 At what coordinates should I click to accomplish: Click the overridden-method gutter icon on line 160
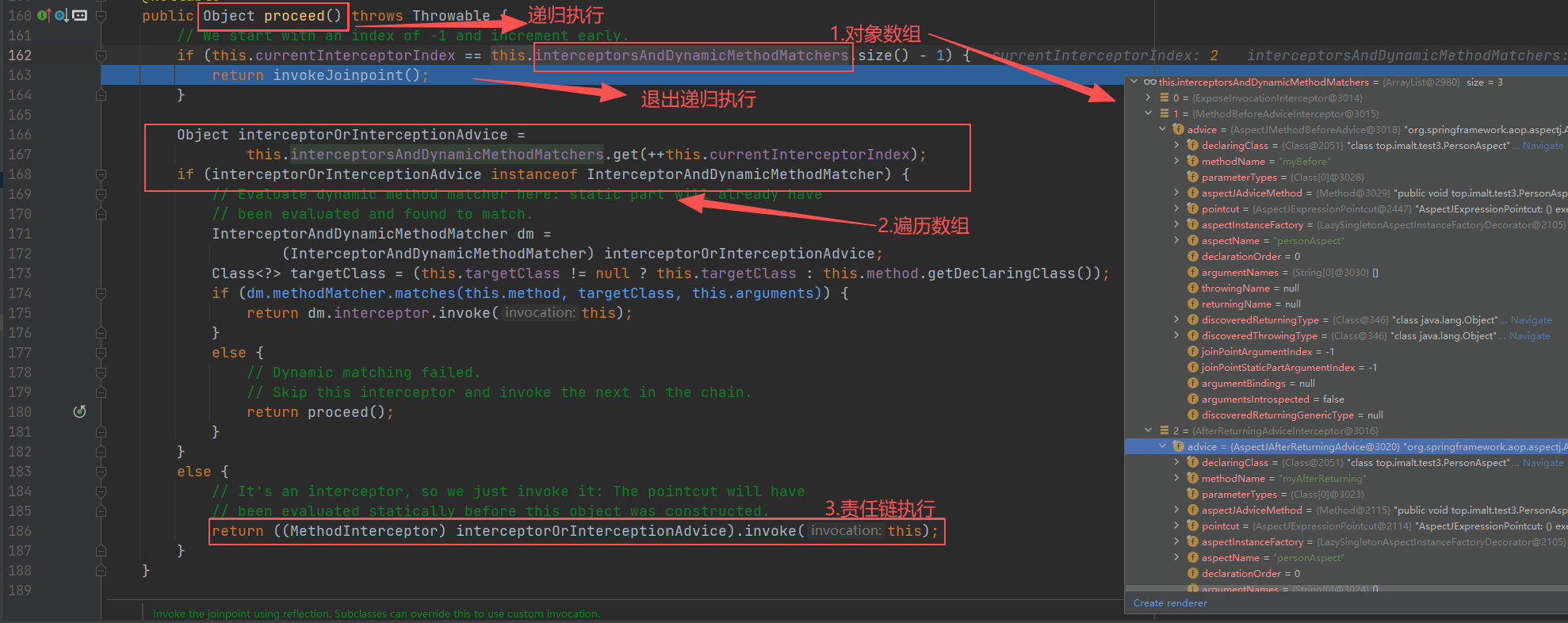point(60,15)
